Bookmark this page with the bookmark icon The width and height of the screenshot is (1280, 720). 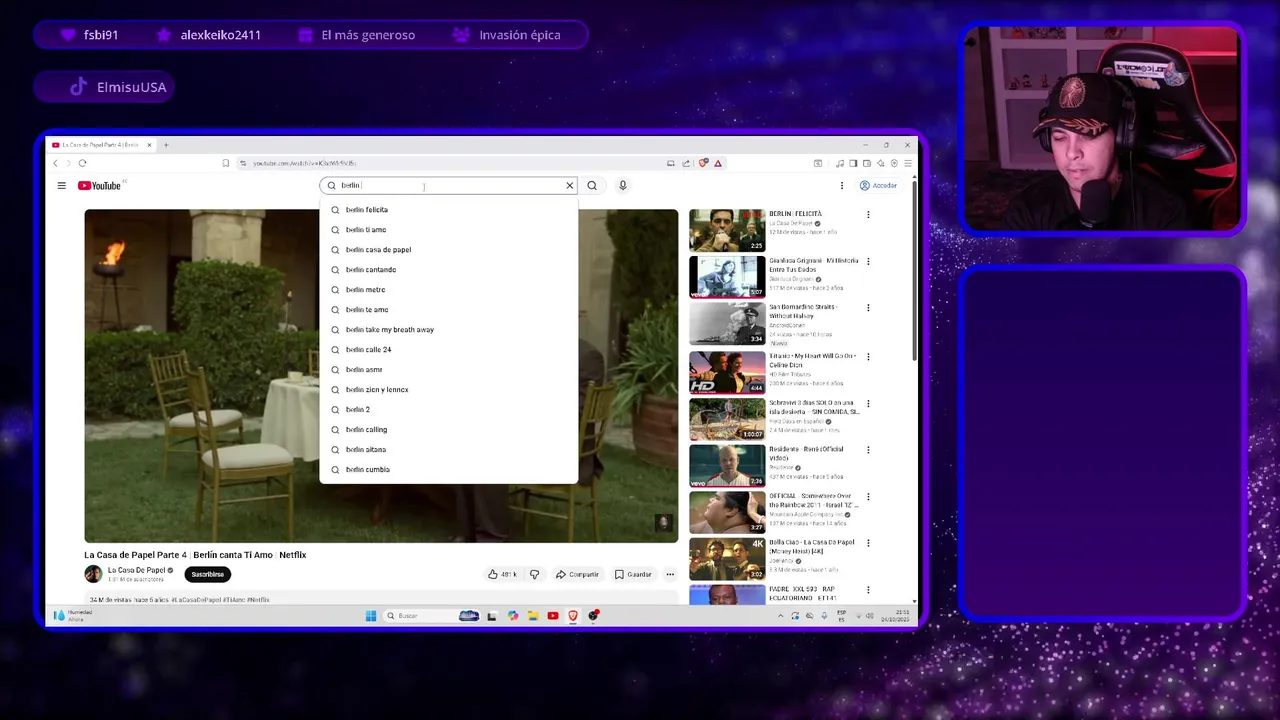click(x=226, y=163)
